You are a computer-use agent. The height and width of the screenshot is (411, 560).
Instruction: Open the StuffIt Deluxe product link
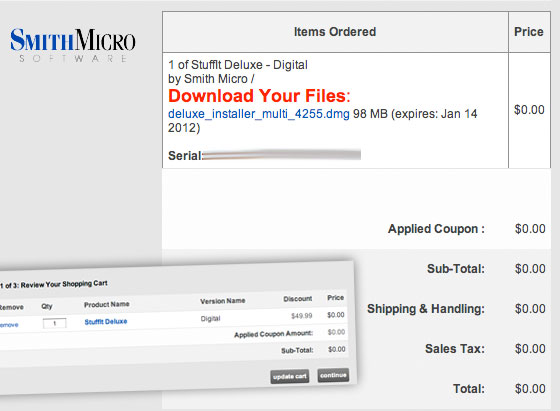106,321
